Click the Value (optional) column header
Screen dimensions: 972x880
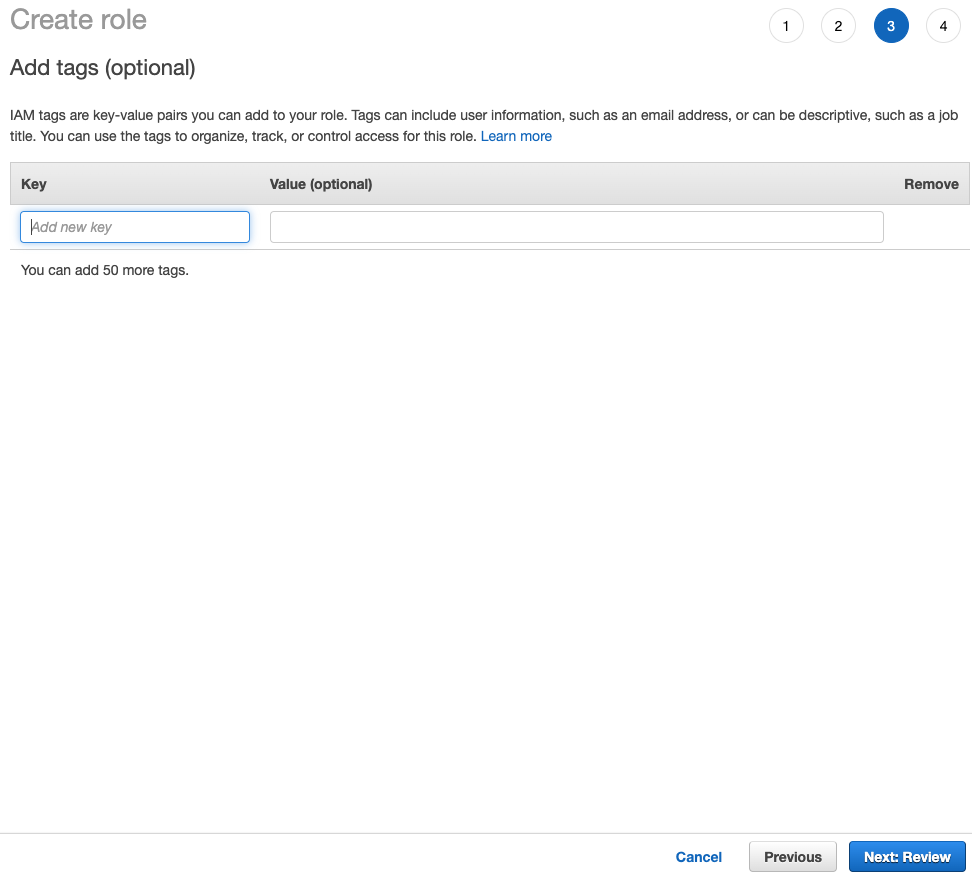click(321, 184)
